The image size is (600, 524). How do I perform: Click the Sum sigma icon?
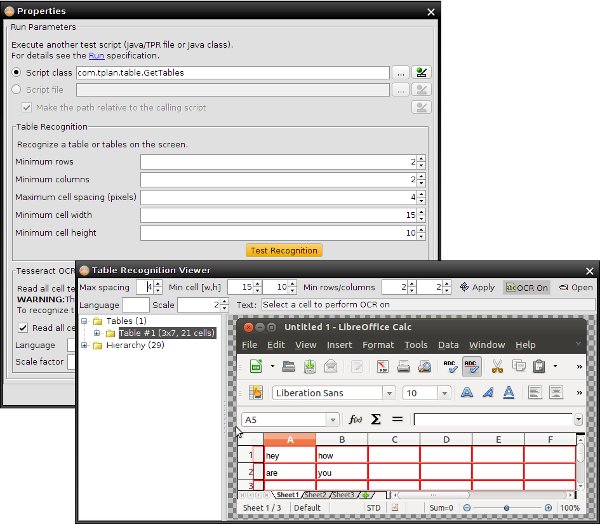click(376, 419)
